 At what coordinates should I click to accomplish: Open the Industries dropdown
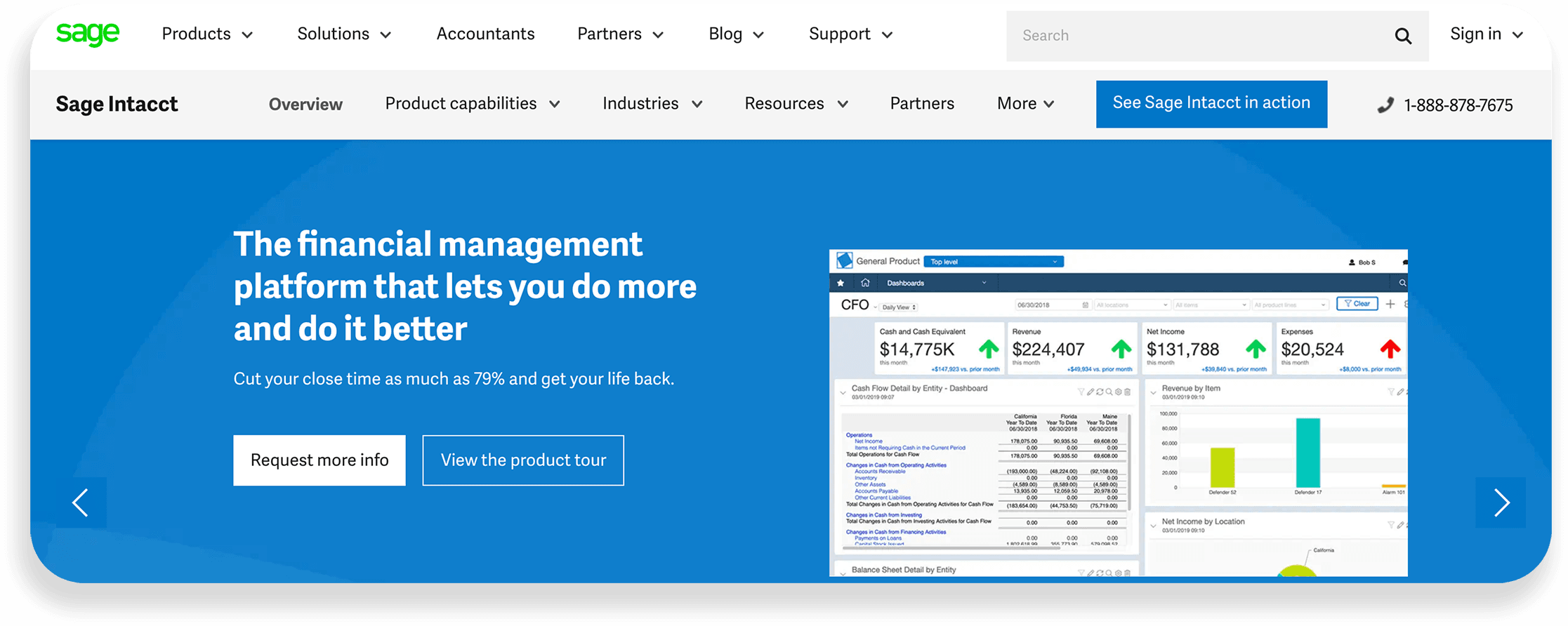click(652, 104)
